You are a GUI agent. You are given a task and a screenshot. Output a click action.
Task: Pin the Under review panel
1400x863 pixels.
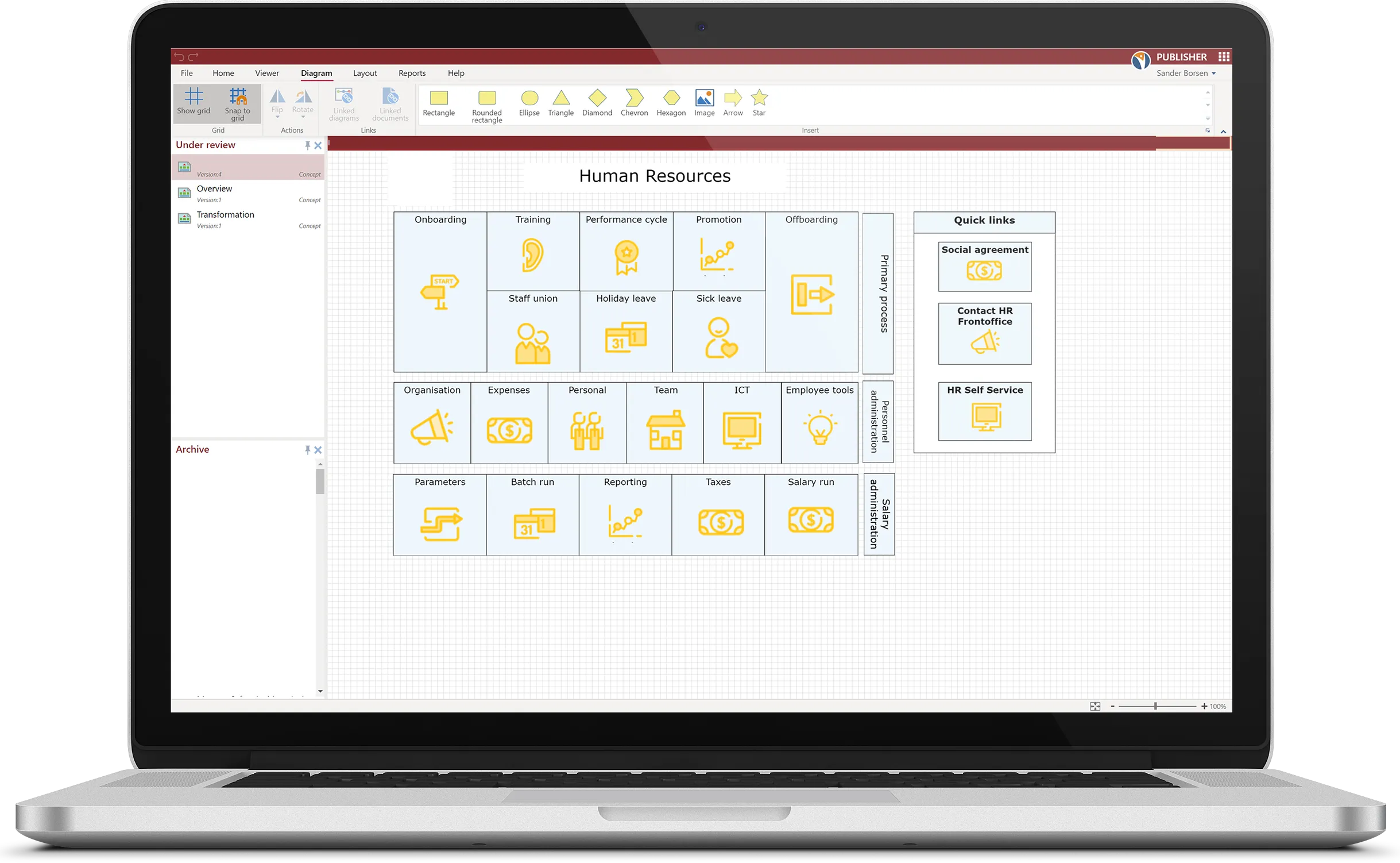307,145
